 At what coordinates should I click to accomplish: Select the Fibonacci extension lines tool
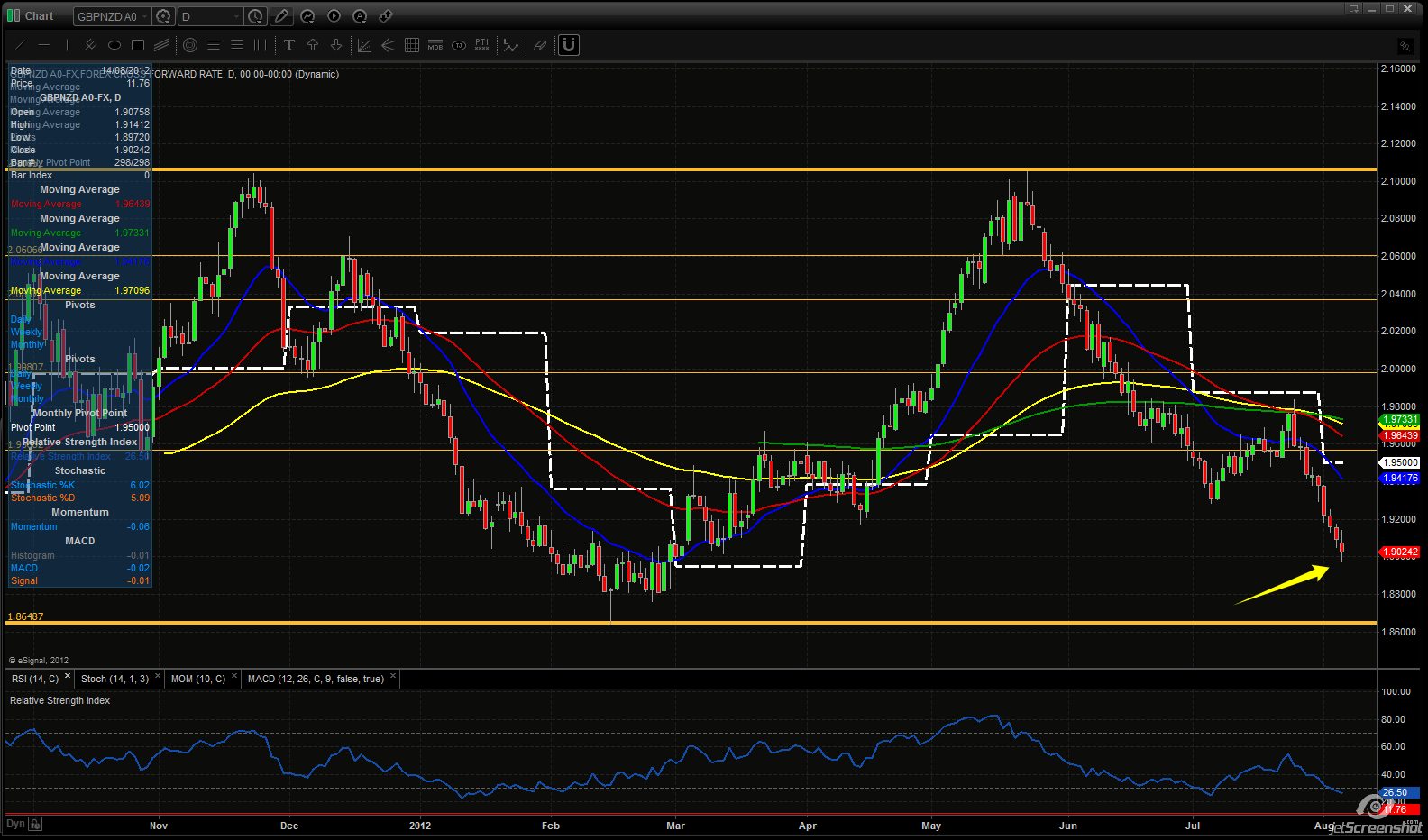point(237,45)
